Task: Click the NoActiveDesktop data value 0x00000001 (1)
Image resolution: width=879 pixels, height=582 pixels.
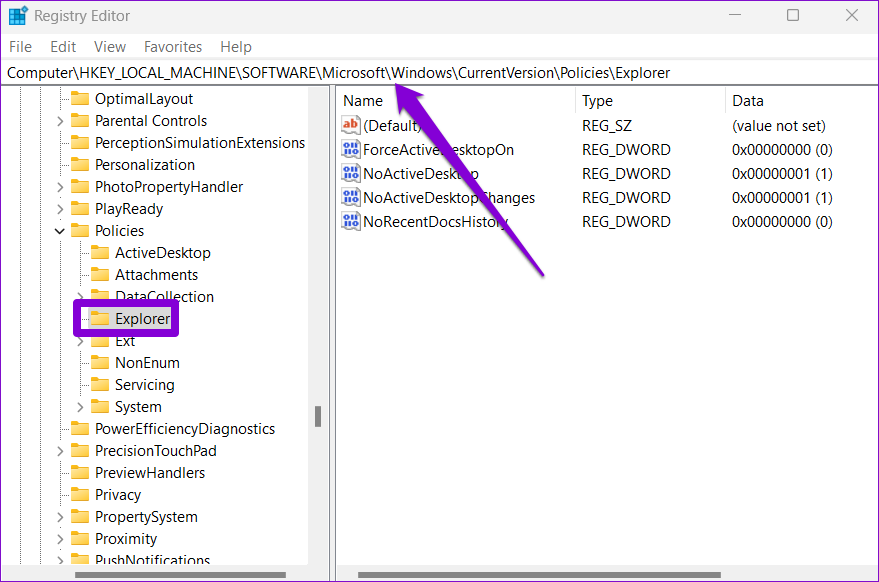Action: point(782,174)
